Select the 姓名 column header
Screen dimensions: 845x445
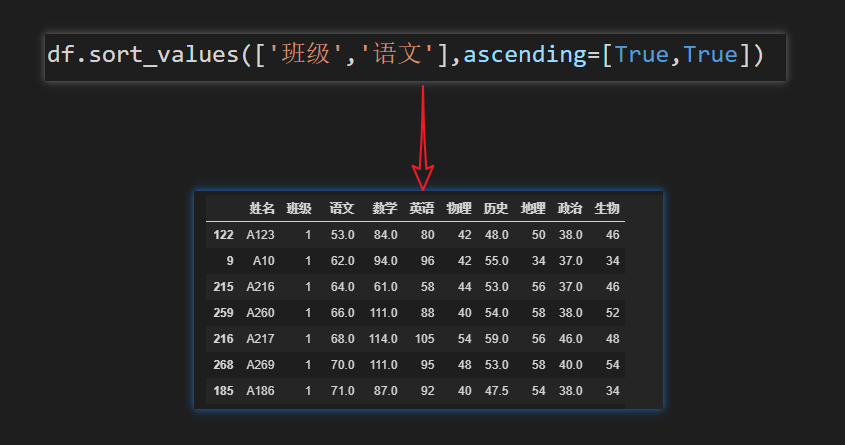[x=262, y=208]
